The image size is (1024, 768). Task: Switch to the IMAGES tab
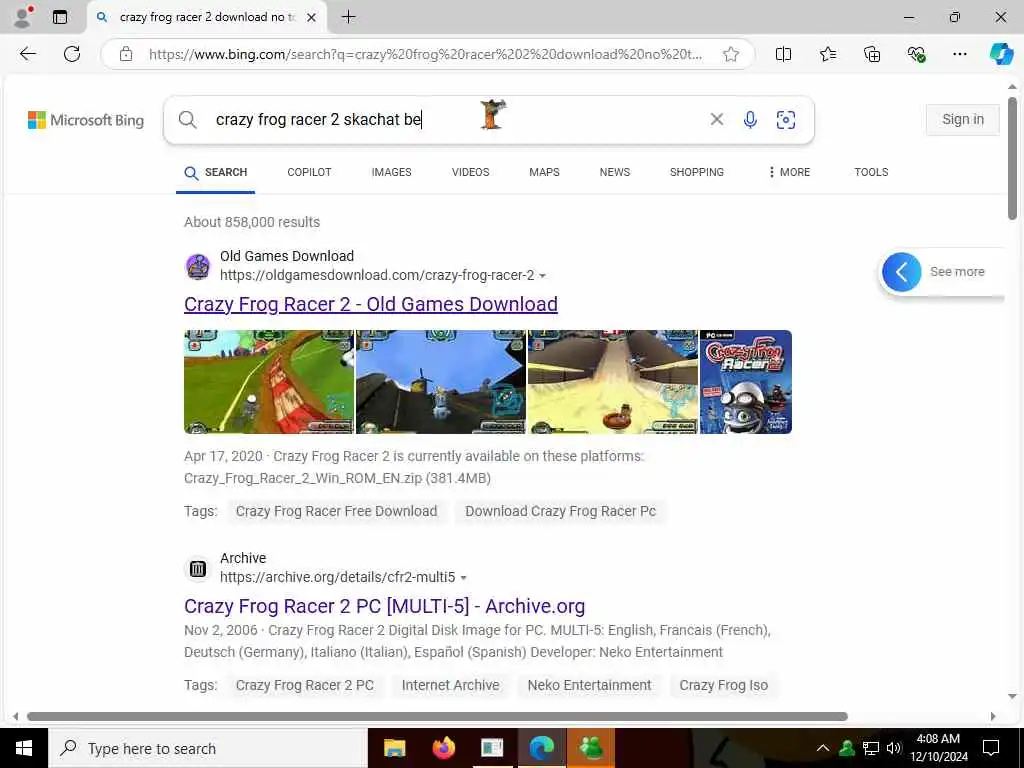(391, 172)
